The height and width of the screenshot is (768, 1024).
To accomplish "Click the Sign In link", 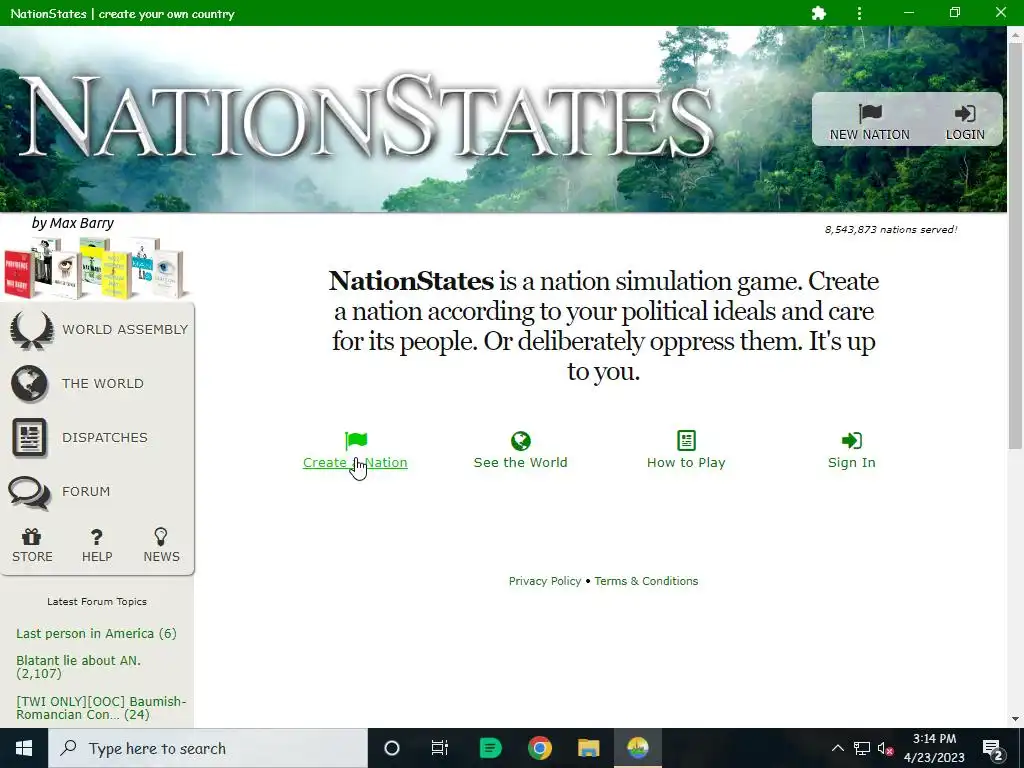I will (x=852, y=462).
